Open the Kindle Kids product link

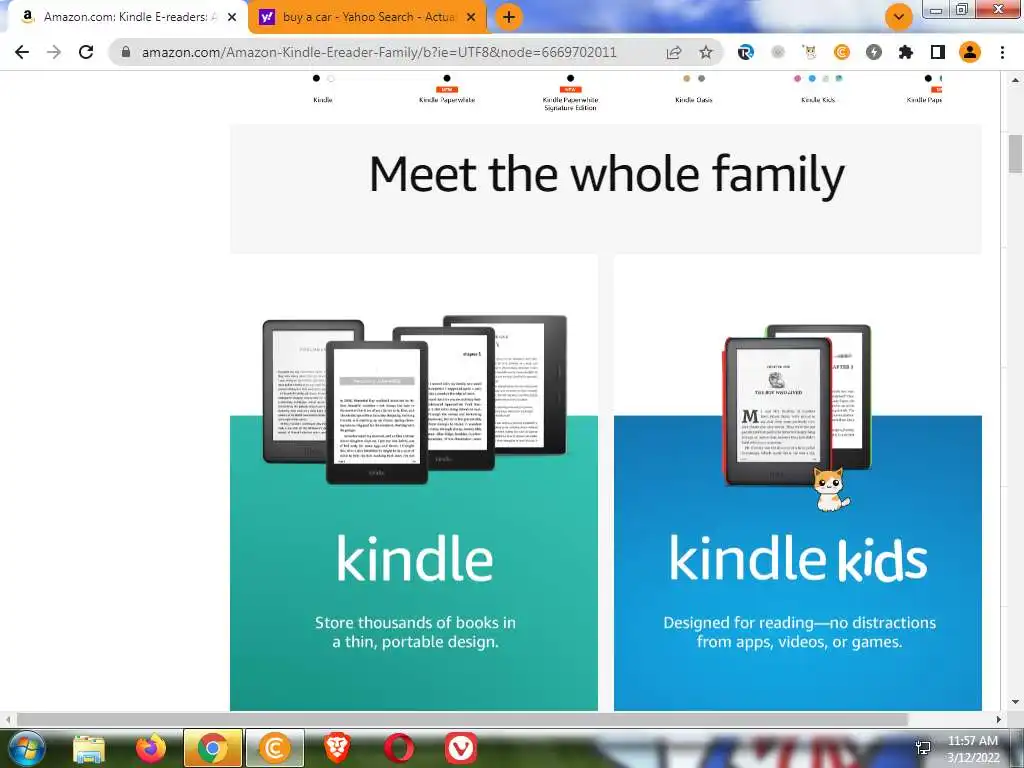(x=818, y=100)
